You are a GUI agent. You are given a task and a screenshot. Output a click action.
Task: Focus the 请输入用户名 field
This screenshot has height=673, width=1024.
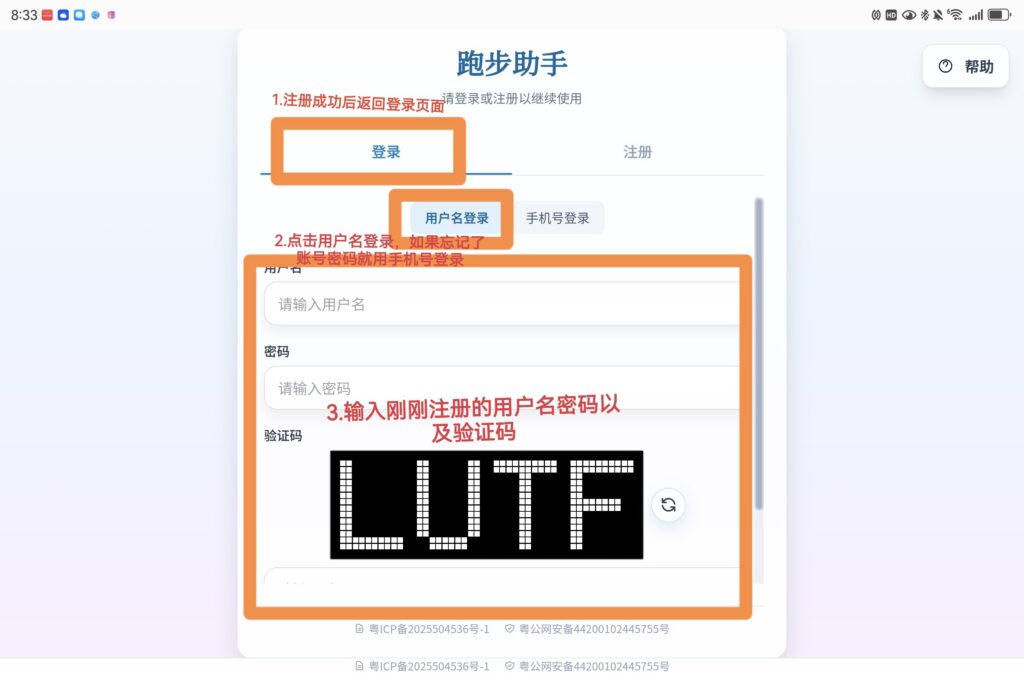point(502,304)
